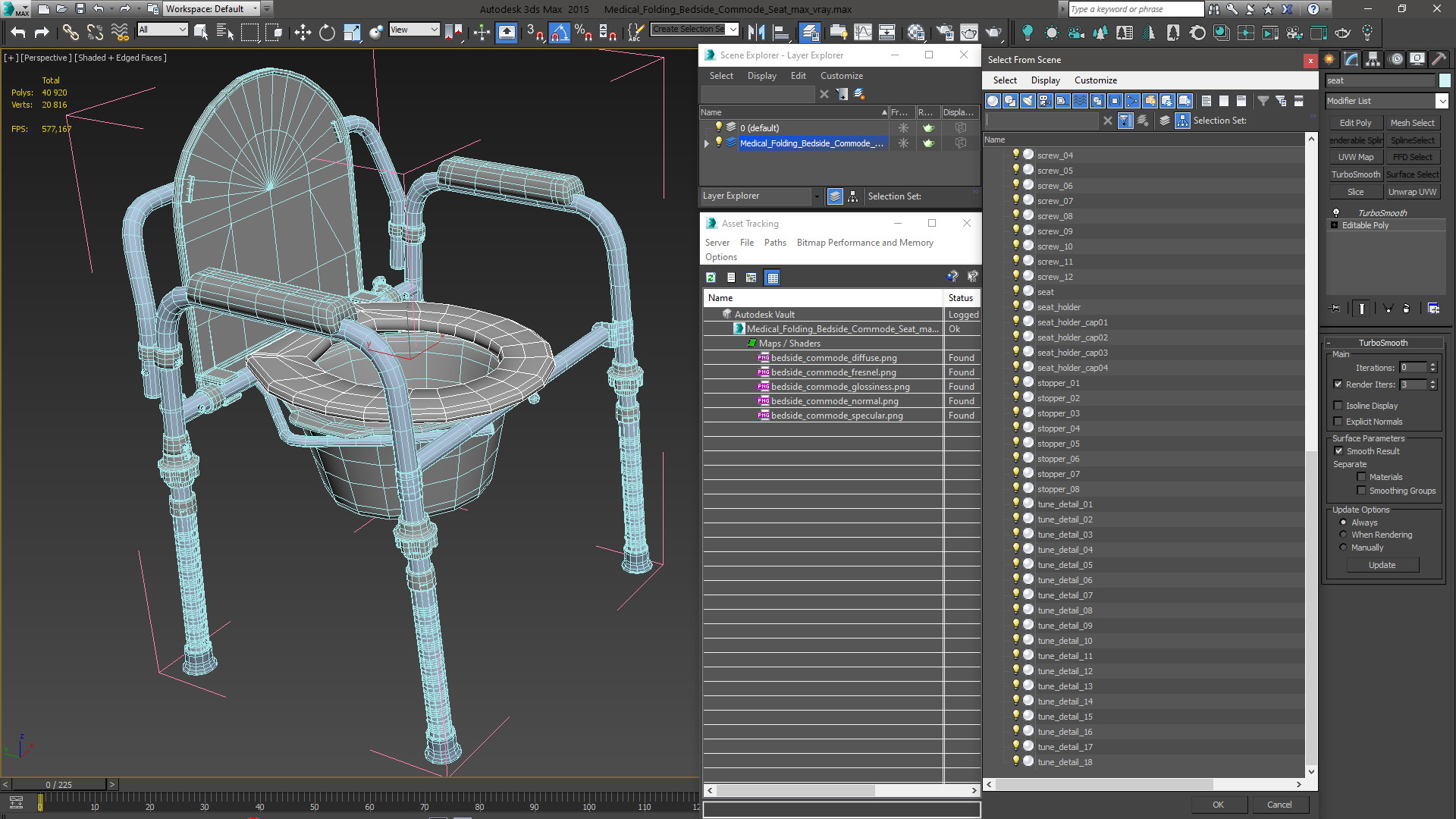Screen dimensions: 1456x819
Task: Open selection filter All dropdown
Action: pyautogui.click(x=162, y=30)
